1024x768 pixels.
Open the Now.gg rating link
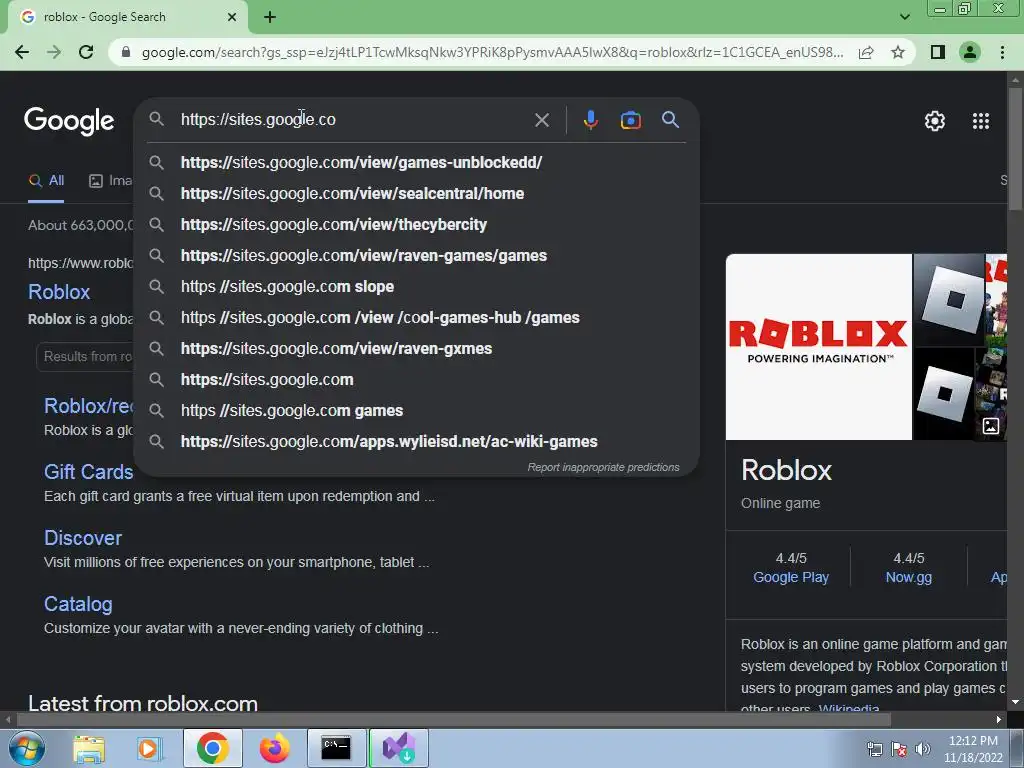coord(908,577)
